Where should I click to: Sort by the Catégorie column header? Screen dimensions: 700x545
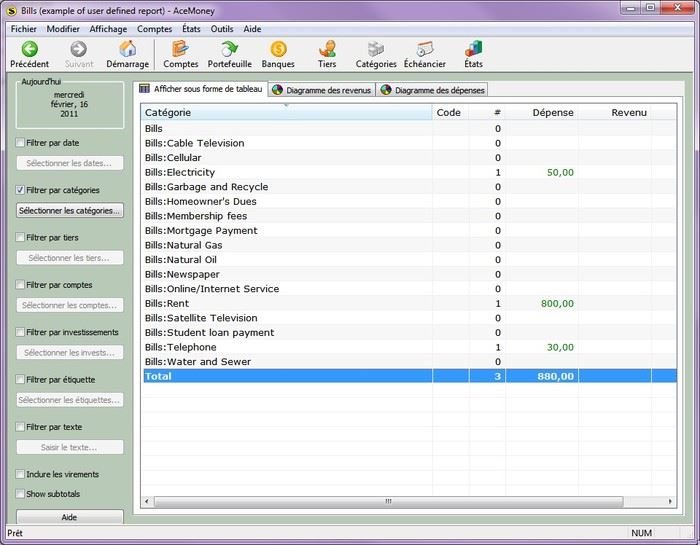coord(287,112)
